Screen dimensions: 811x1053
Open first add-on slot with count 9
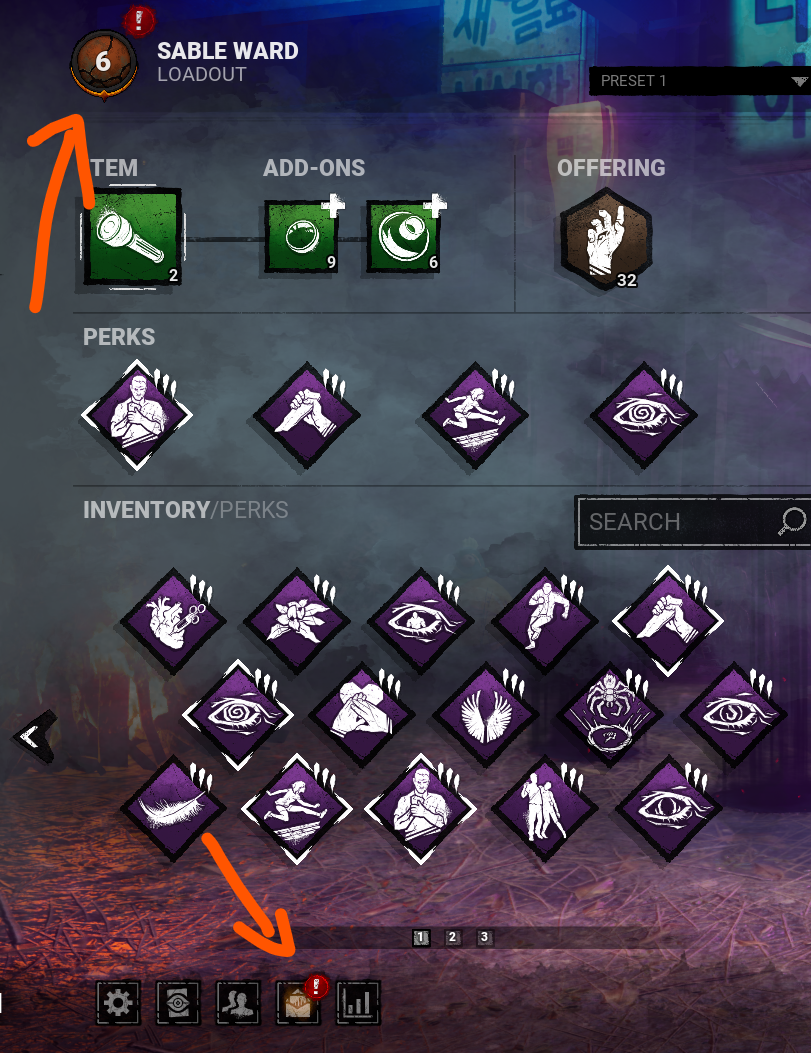click(300, 237)
